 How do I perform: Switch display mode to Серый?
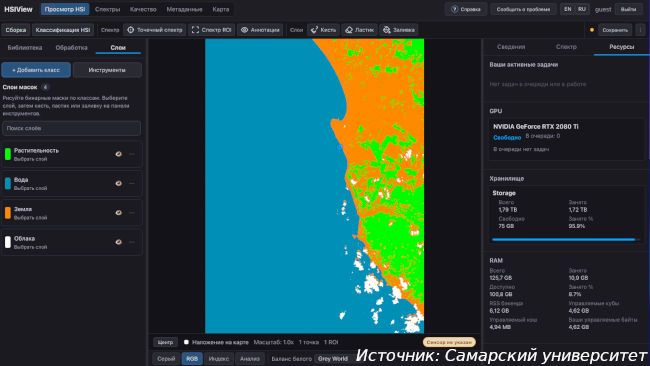[166, 359]
